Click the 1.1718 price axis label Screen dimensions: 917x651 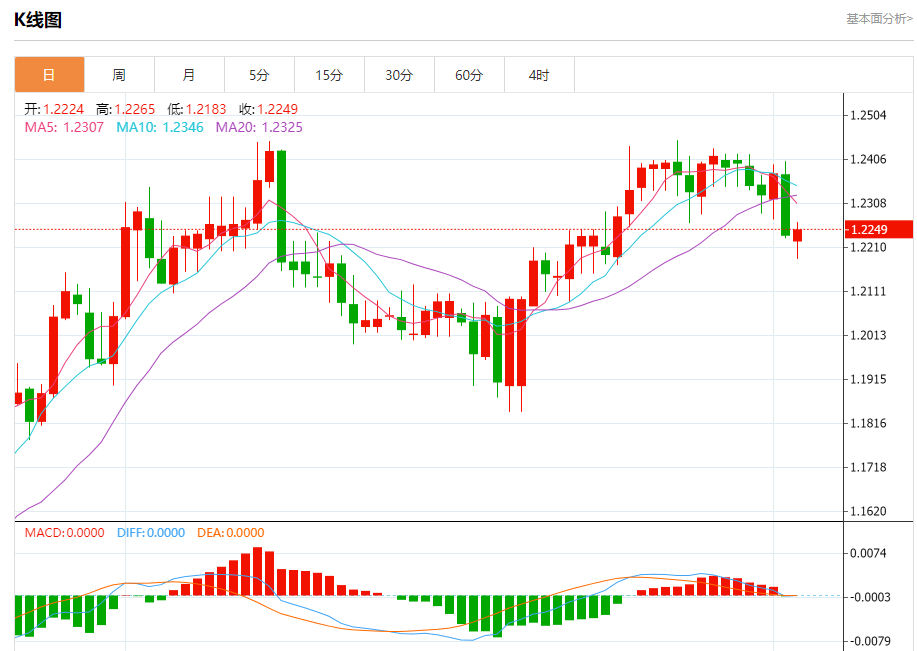pos(868,467)
